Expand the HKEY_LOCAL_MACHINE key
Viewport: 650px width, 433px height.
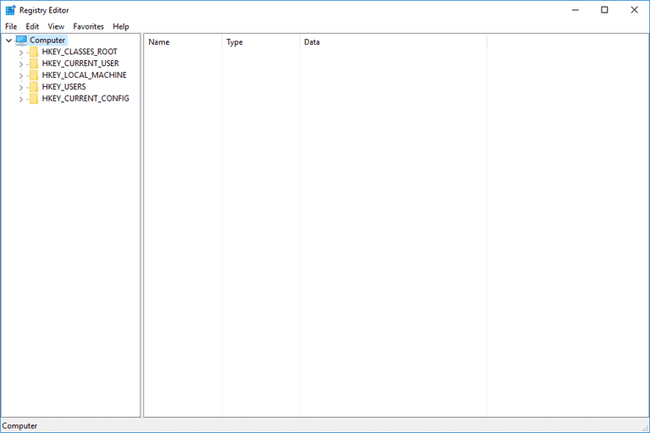[21, 75]
